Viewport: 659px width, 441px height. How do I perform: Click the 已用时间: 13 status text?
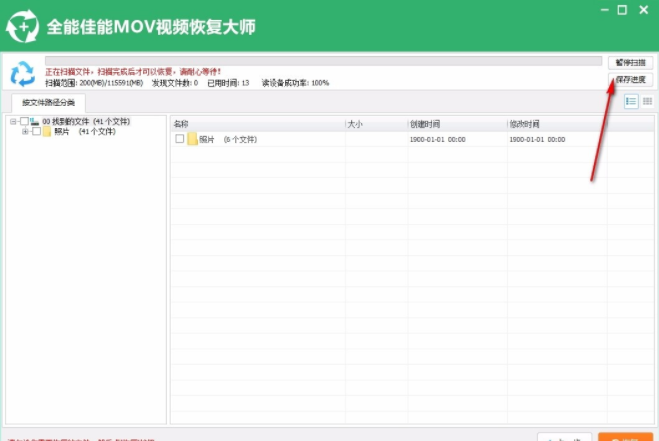click(228, 83)
